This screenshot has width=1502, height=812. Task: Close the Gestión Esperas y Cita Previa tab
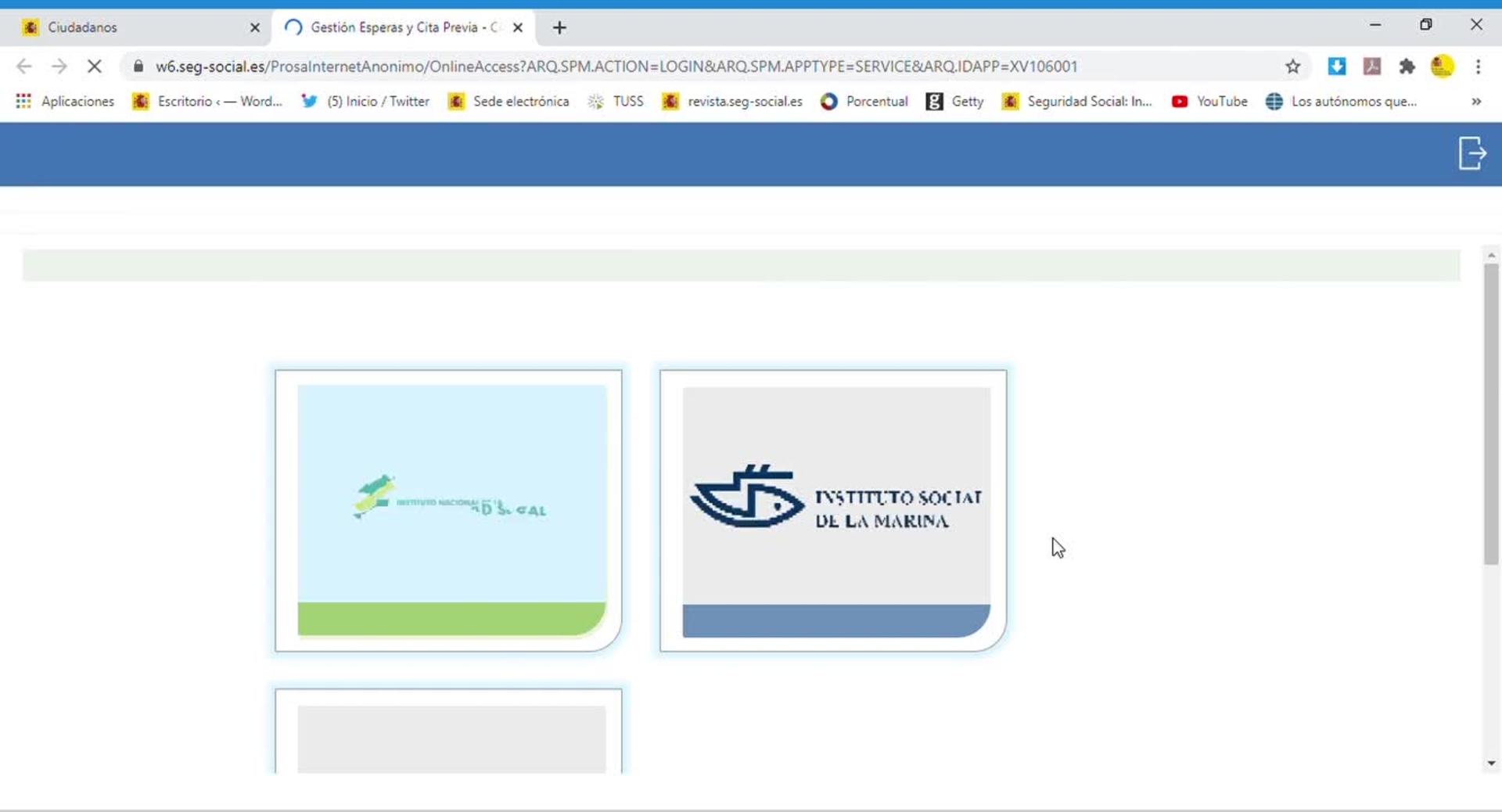[518, 27]
